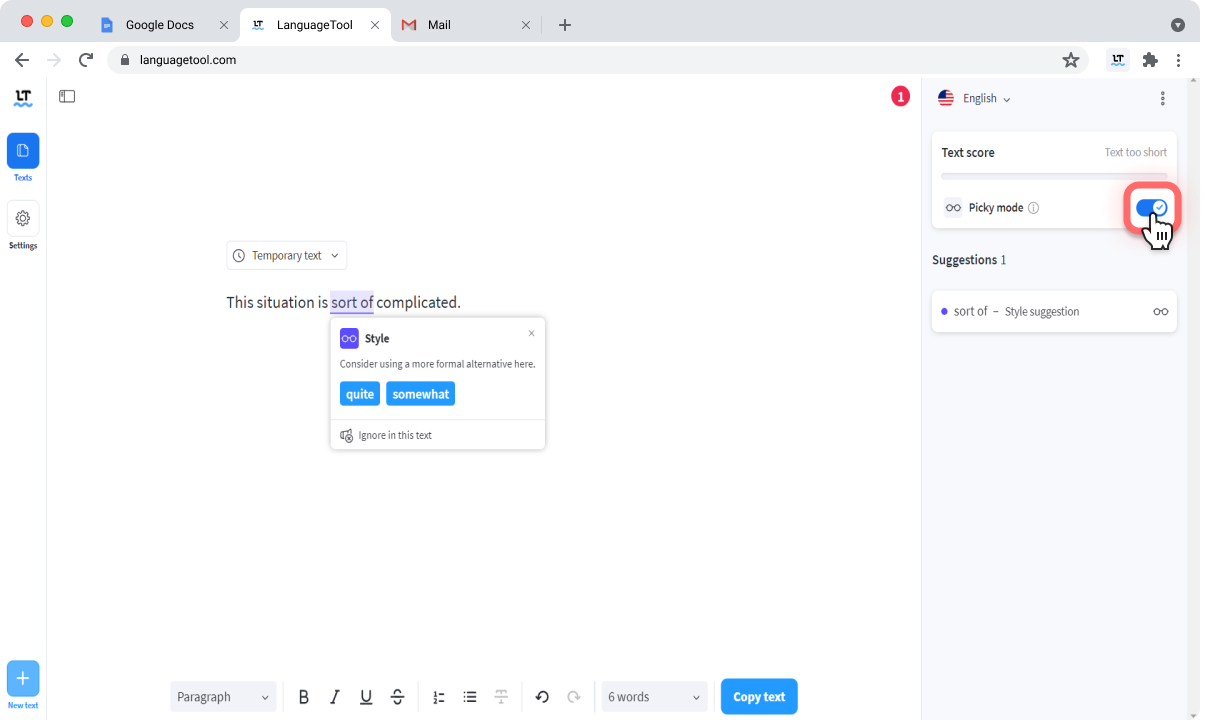Click the tab search arrow in browser

pos(1178,25)
